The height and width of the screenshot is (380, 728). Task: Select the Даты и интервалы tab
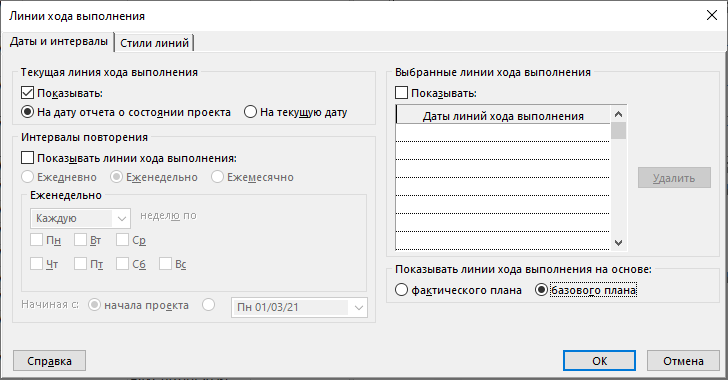(58, 41)
